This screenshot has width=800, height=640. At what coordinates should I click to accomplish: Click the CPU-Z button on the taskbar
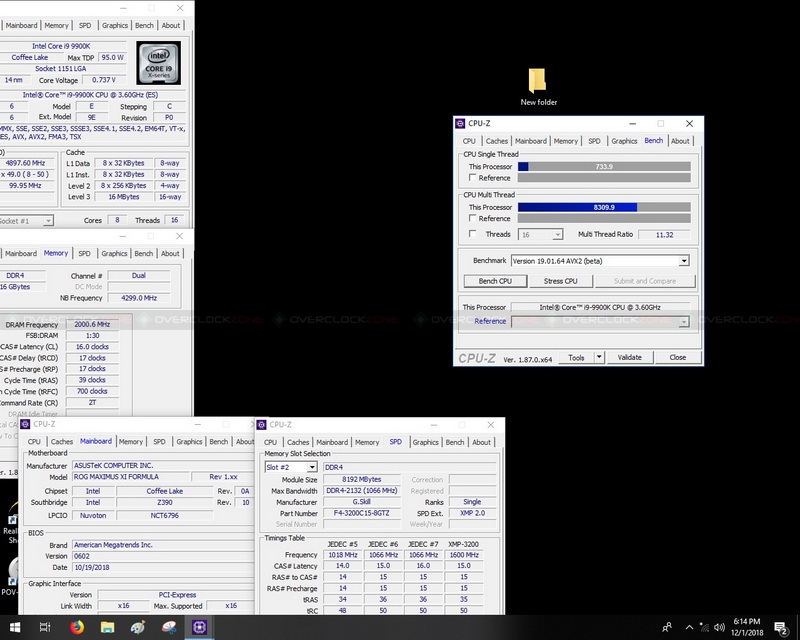(199, 627)
